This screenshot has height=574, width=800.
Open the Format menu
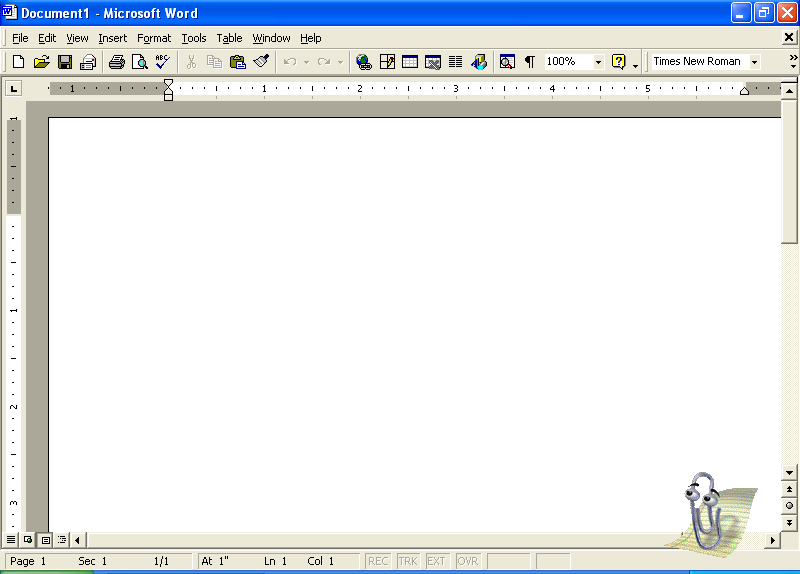coord(154,38)
